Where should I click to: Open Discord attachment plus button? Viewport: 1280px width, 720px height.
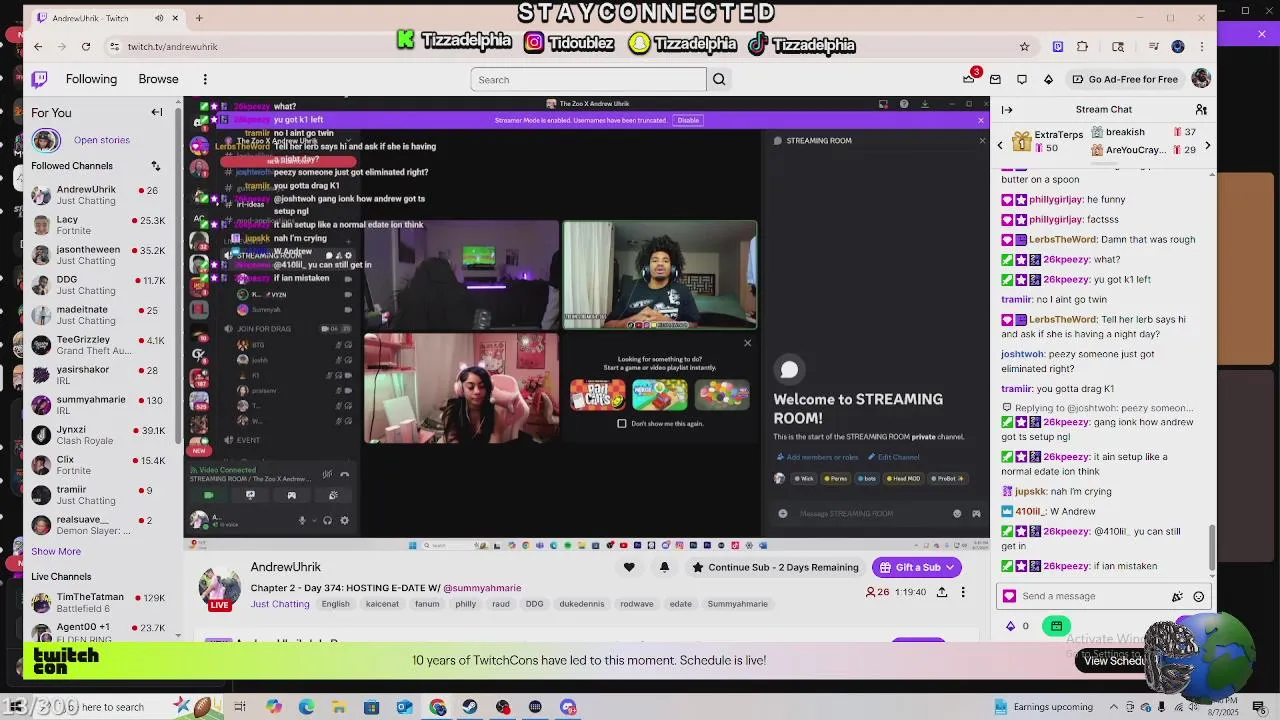coord(783,513)
